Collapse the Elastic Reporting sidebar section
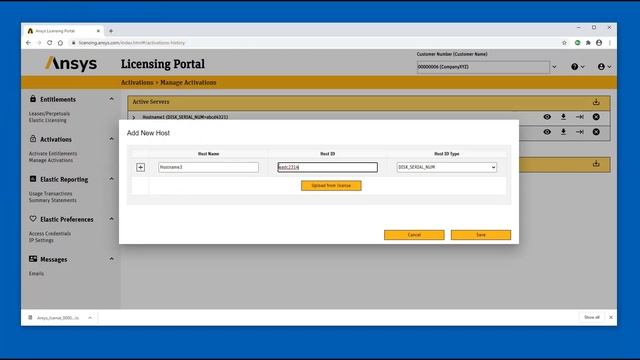This screenshot has width=640, height=360. click(111, 179)
